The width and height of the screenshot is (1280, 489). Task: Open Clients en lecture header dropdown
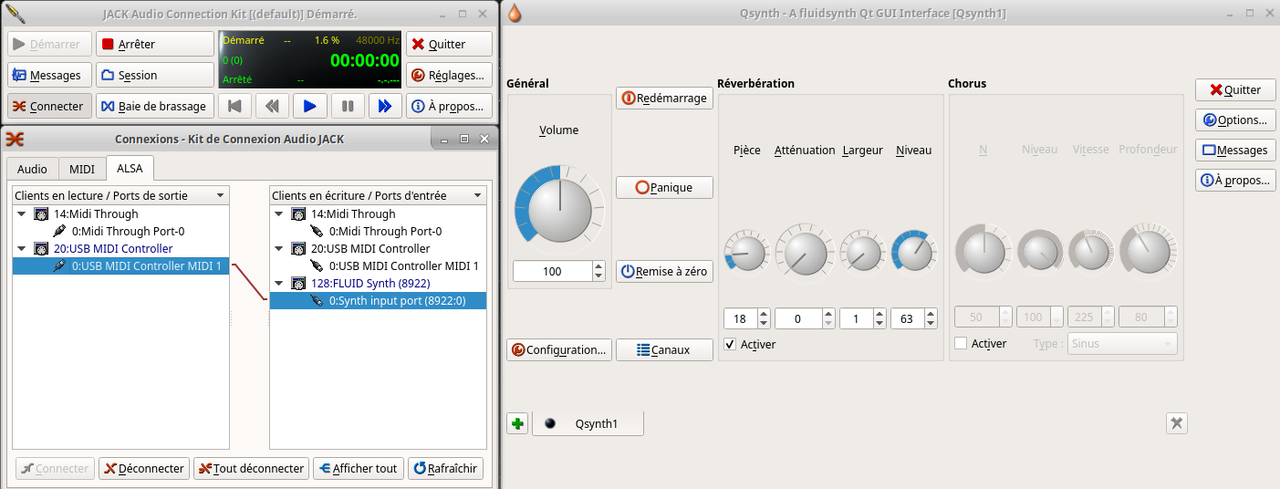point(121,195)
